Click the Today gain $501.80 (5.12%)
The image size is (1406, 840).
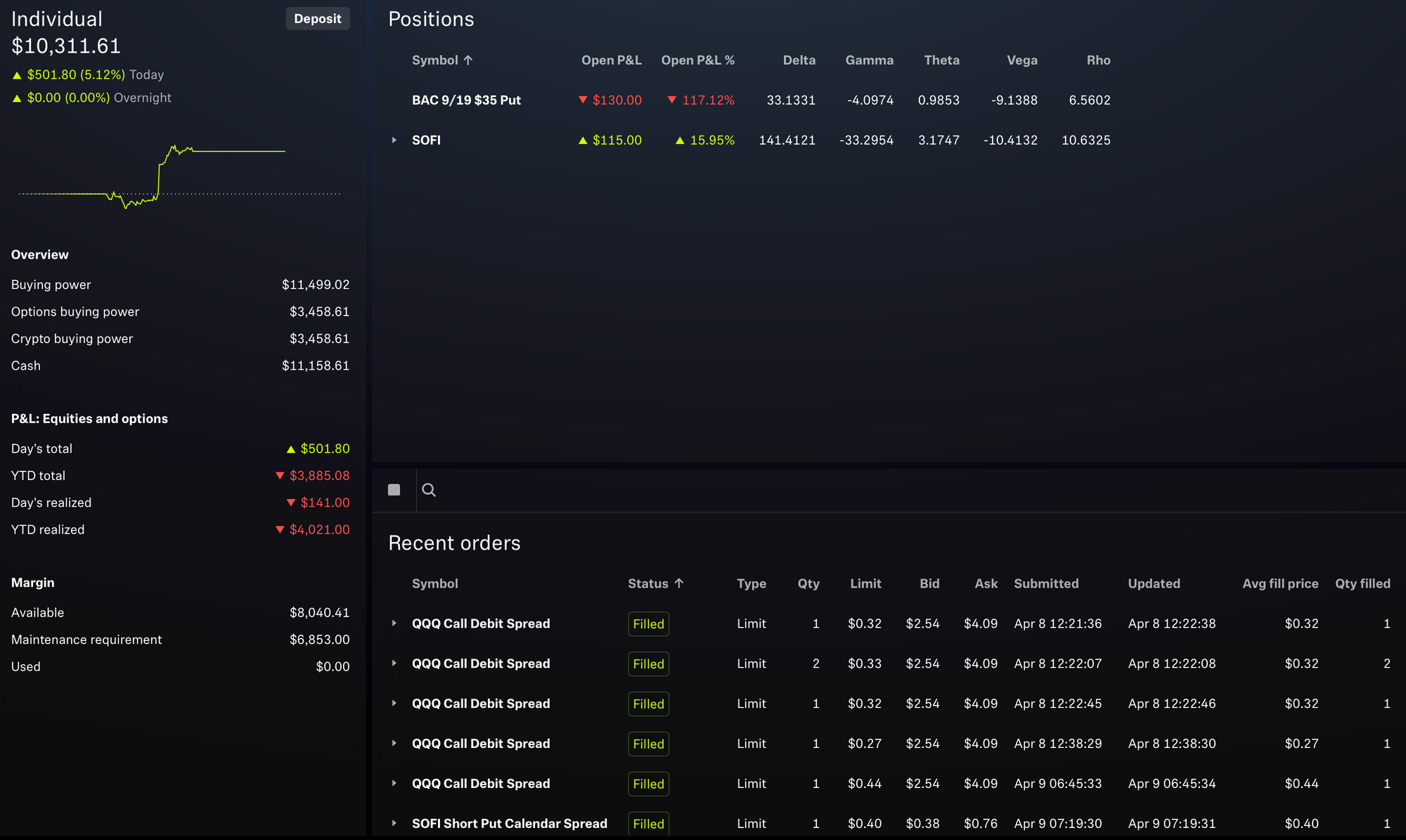(x=76, y=75)
